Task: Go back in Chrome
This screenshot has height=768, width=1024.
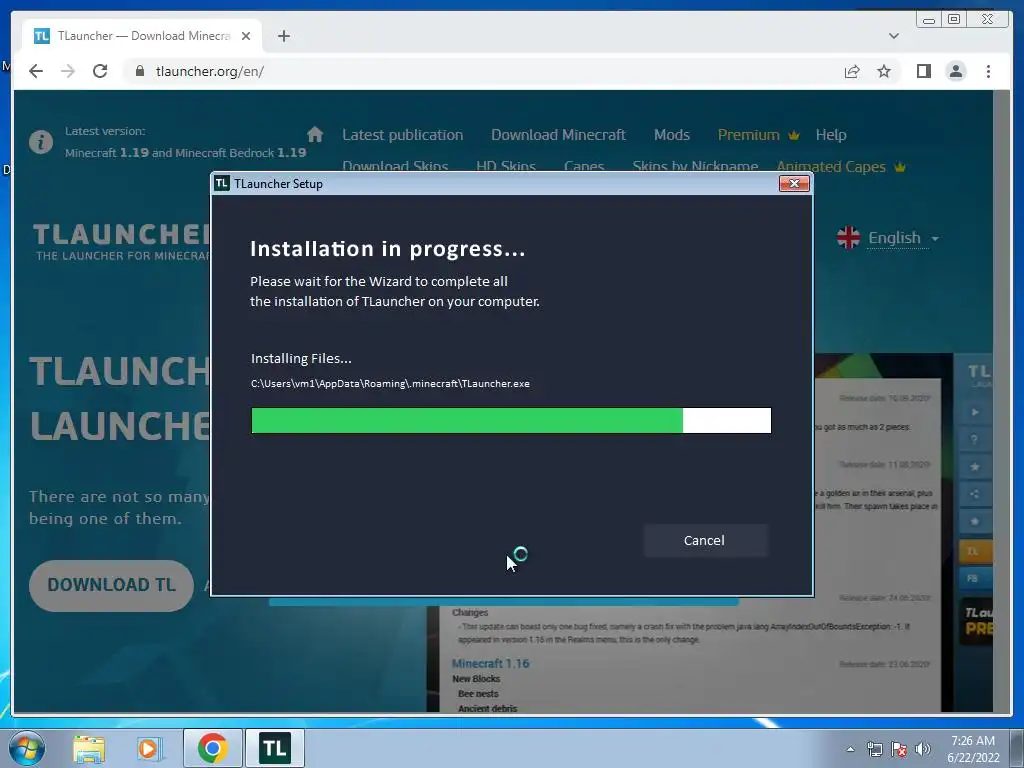Action: pyautogui.click(x=36, y=71)
